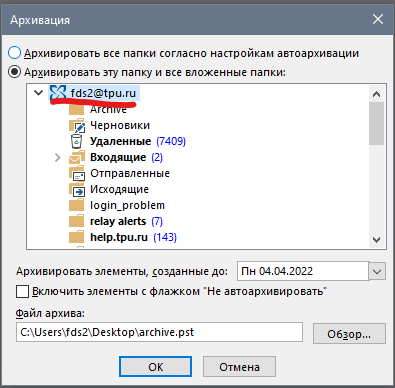Enable include items flagged Не автоархивировать
The image size is (395, 388).
[x=22, y=291]
